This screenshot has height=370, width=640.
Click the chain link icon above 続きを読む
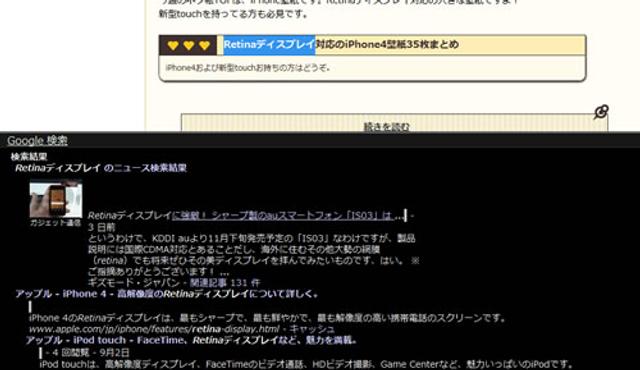tap(601, 111)
